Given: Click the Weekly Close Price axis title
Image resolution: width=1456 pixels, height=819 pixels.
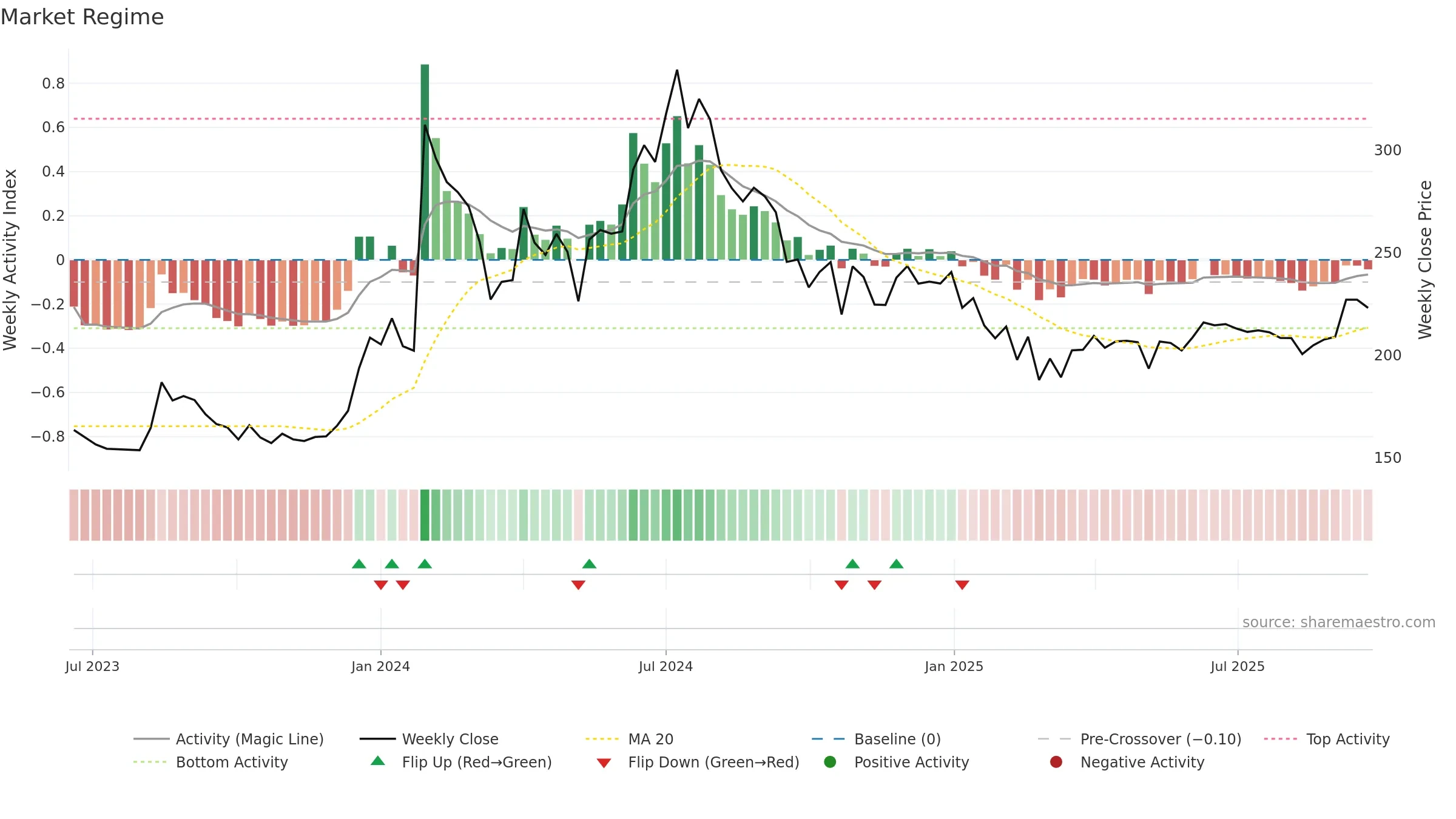Looking at the screenshot, I should tap(1425, 260).
